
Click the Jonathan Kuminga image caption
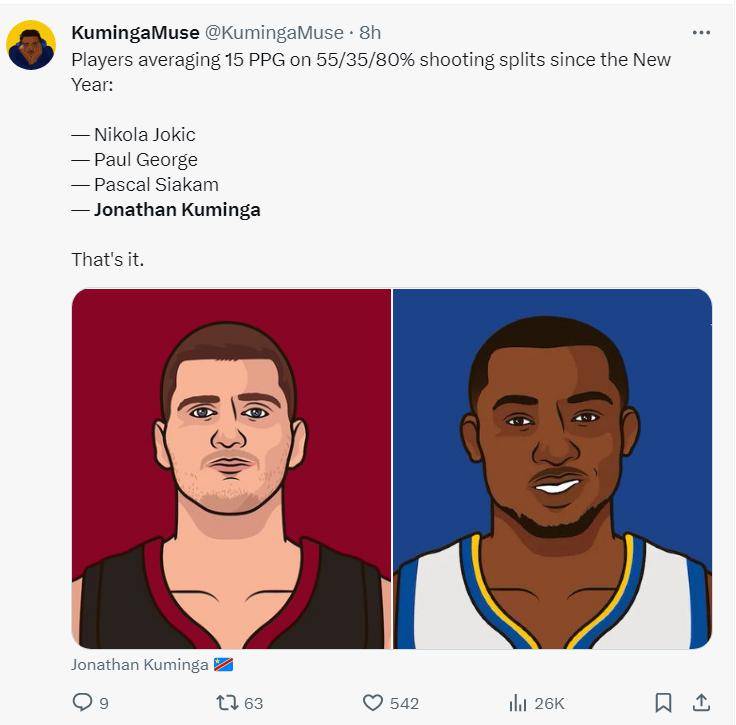tap(139, 665)
